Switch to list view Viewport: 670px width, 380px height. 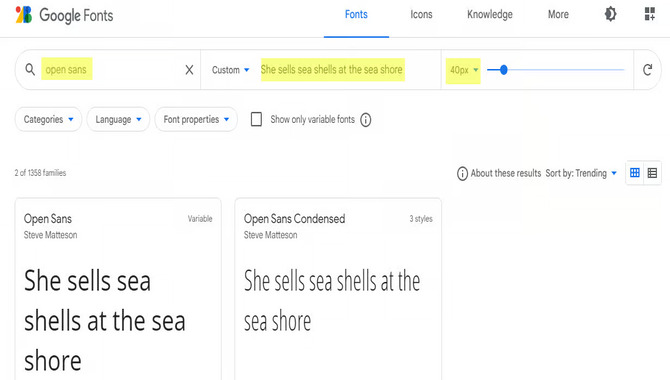[652, 173]
